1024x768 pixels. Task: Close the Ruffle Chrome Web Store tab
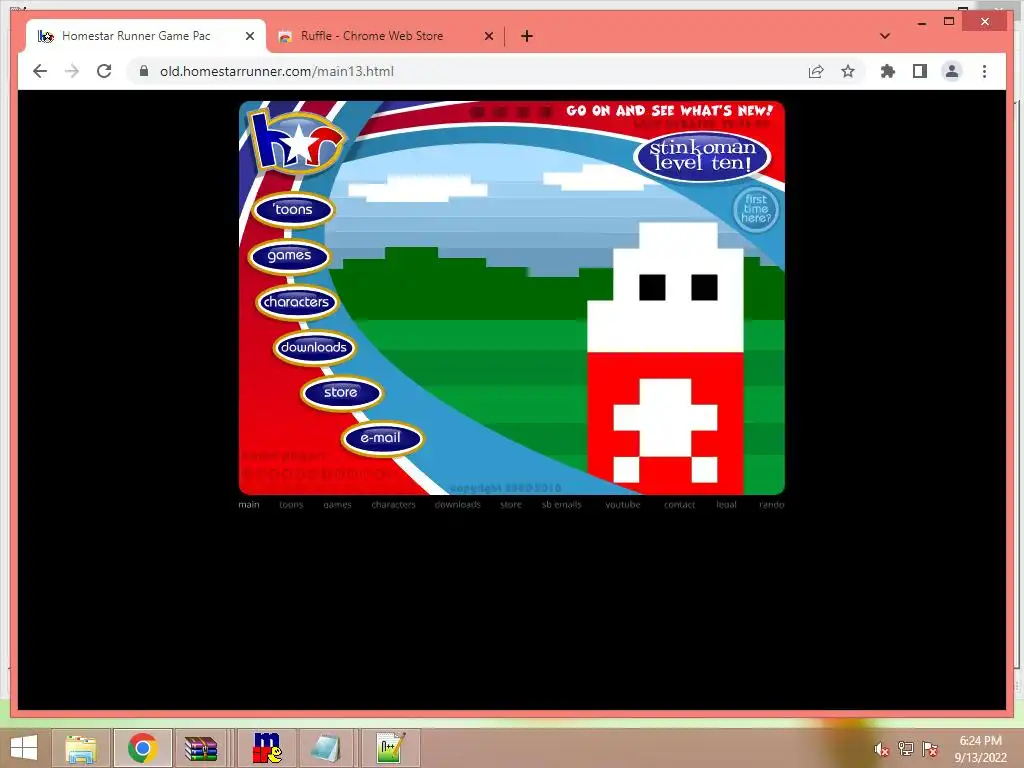coord(488,37)
